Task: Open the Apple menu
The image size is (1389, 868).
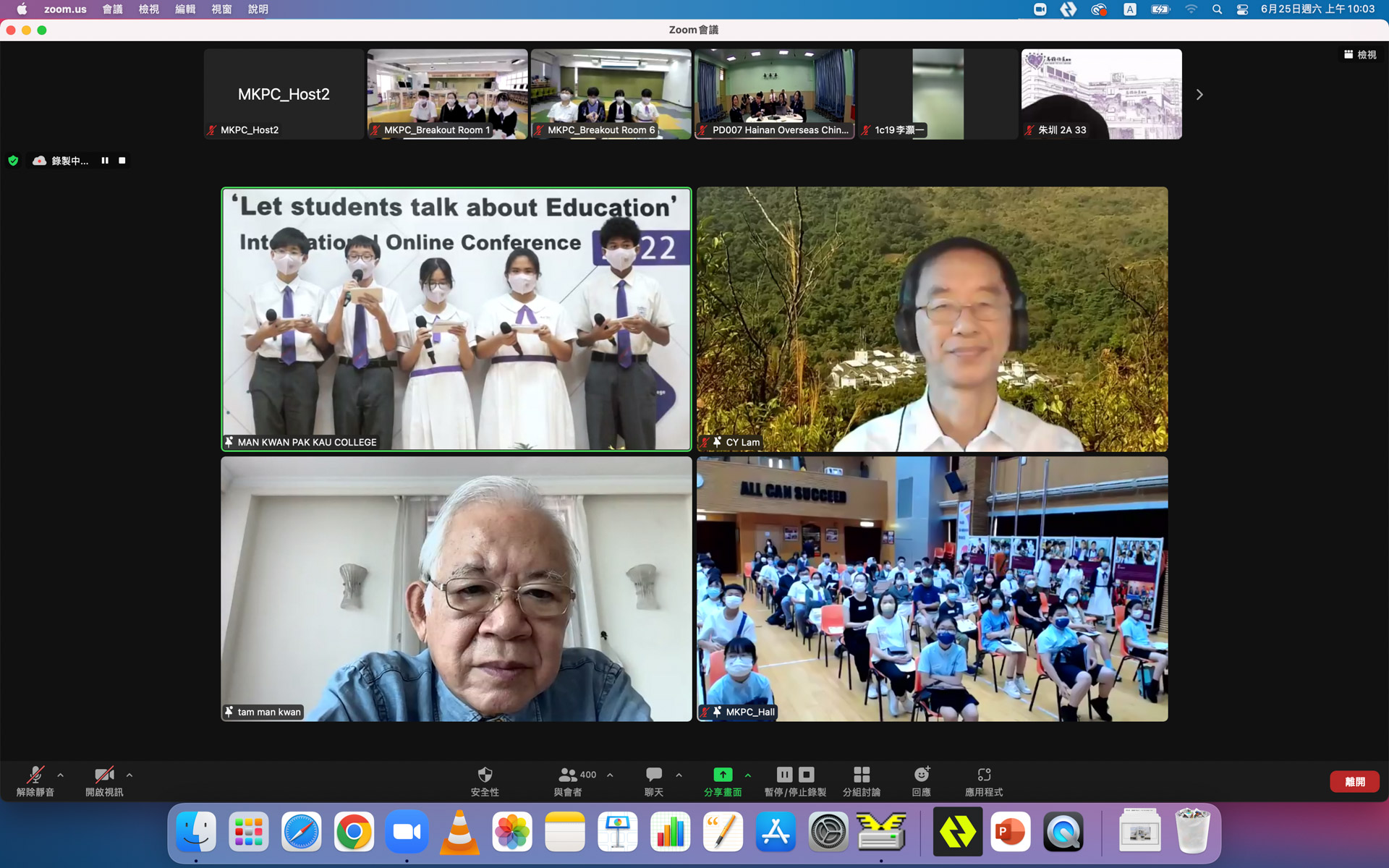Action: click(22, 9)
